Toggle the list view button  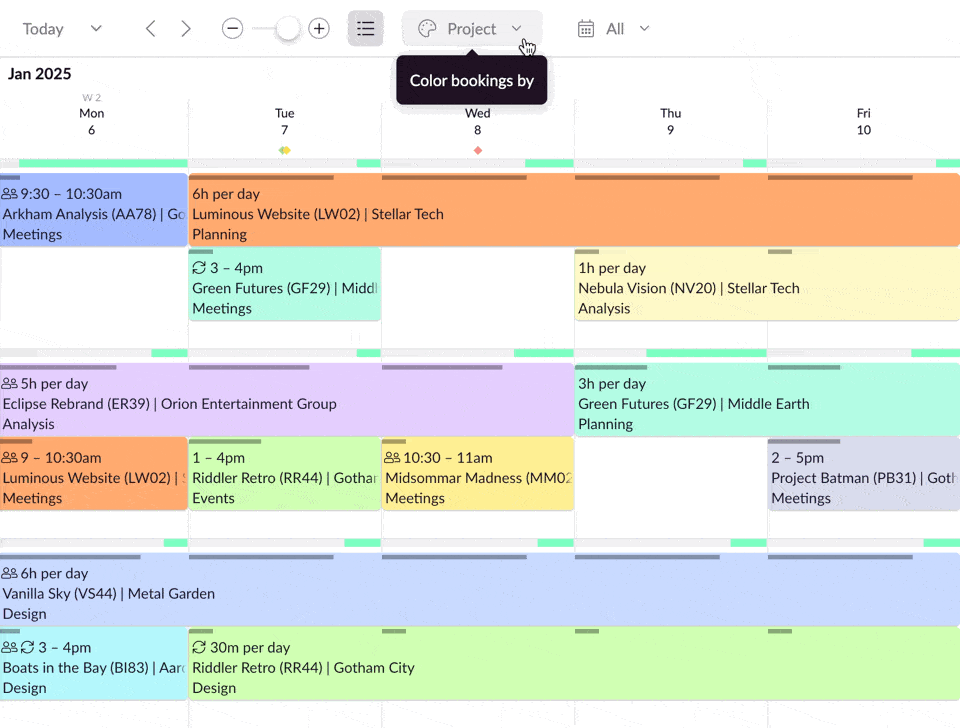pyautogui.click(x=366, y=28)
